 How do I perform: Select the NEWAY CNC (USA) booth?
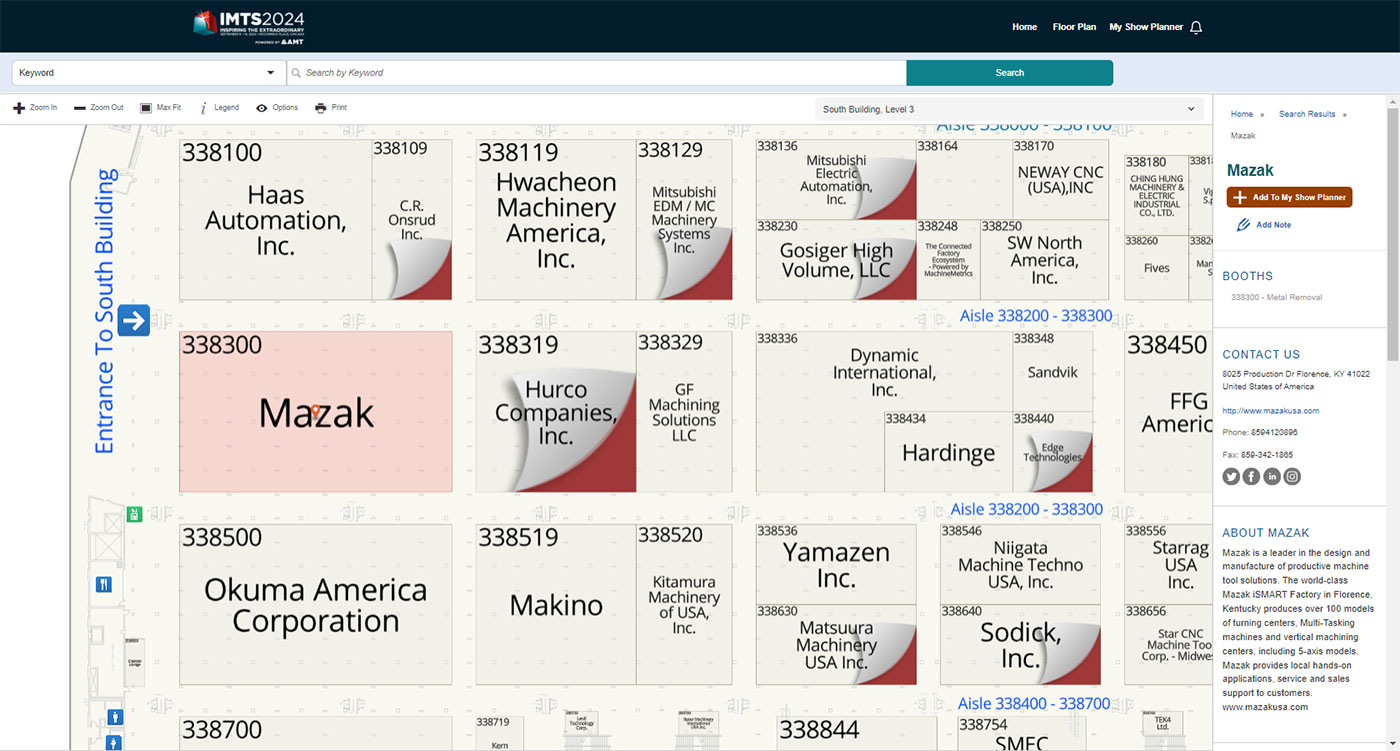point(1060,180)
